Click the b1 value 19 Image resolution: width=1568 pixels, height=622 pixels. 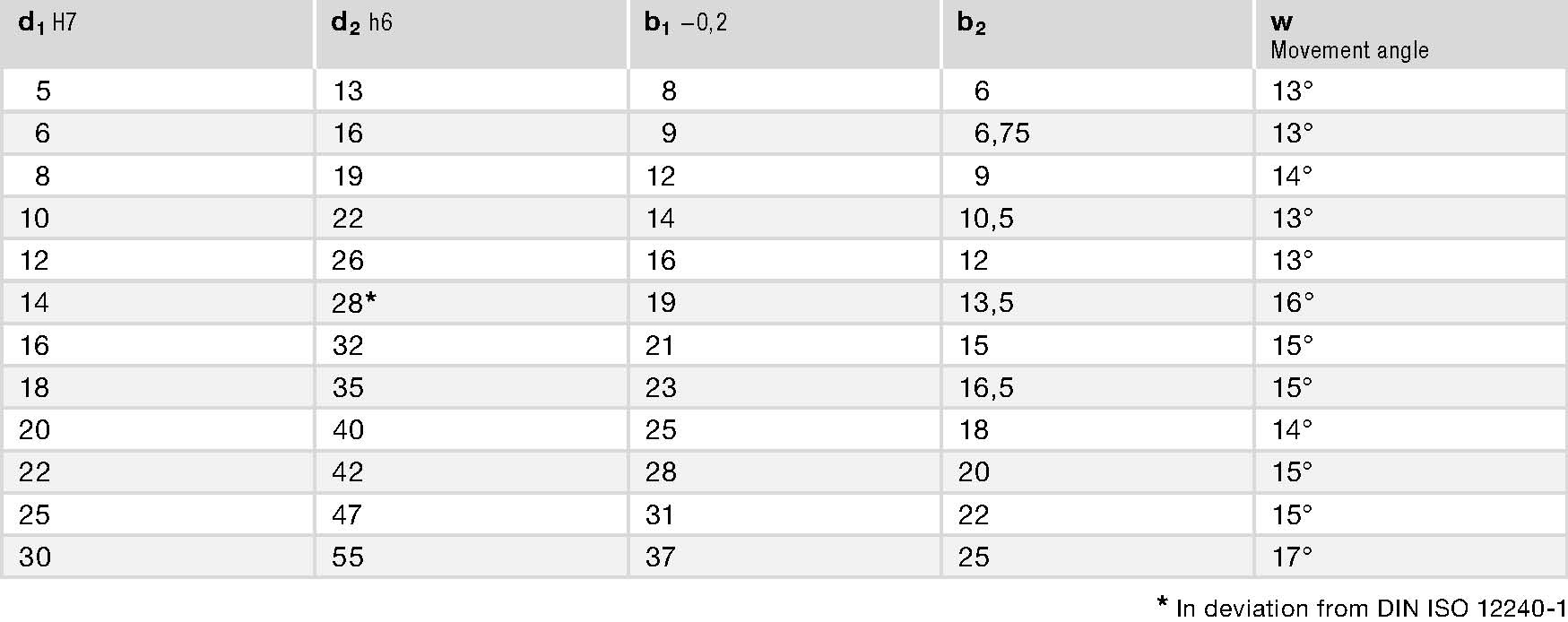(x=661, y=303)
